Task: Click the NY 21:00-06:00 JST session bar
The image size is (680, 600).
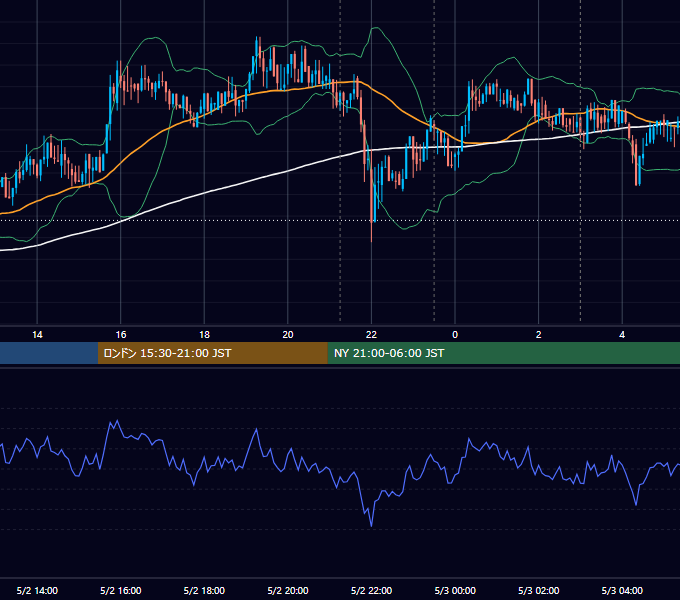Action: (x=503, y=353)
